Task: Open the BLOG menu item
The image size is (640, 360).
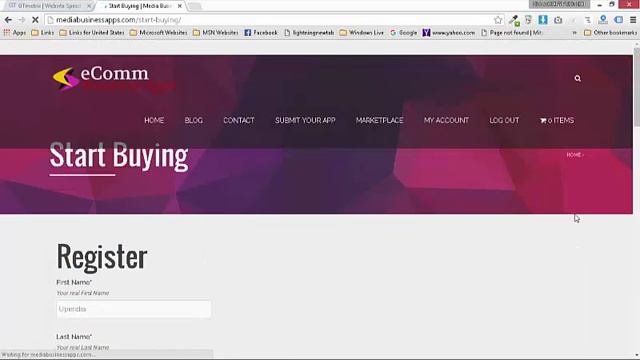Action: pos(193,120)
